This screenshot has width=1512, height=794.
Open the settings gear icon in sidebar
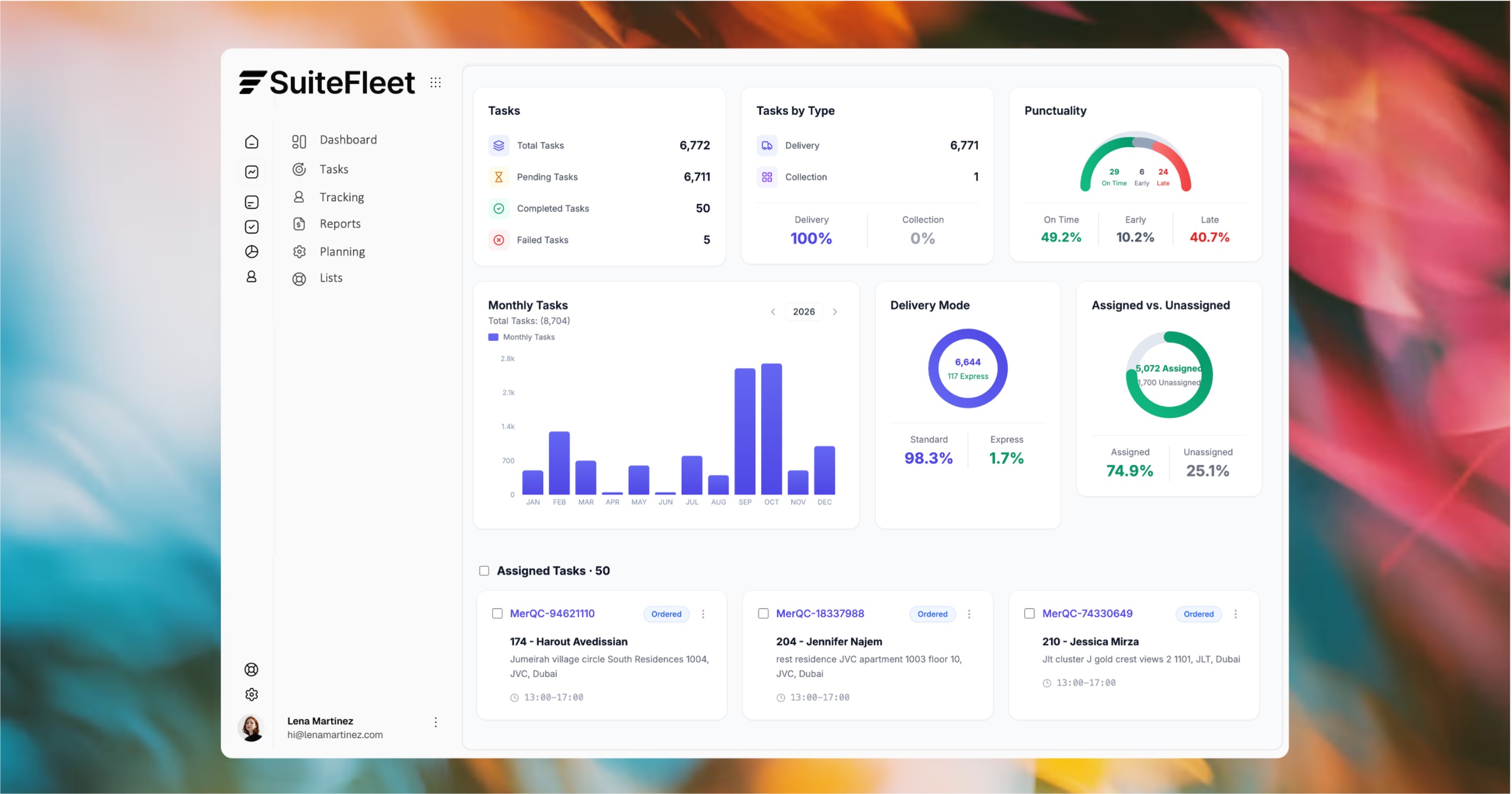pyautogui.click(x=251, y=694)
